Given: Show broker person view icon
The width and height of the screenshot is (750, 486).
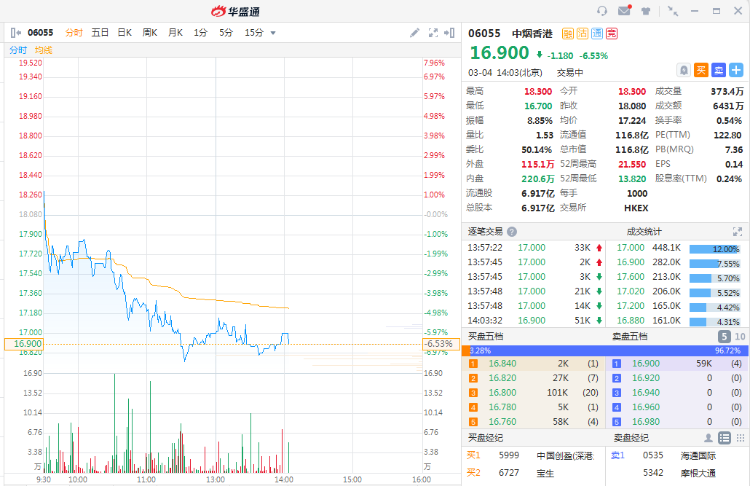Looking at the screenshot, I should click(708, 438).
